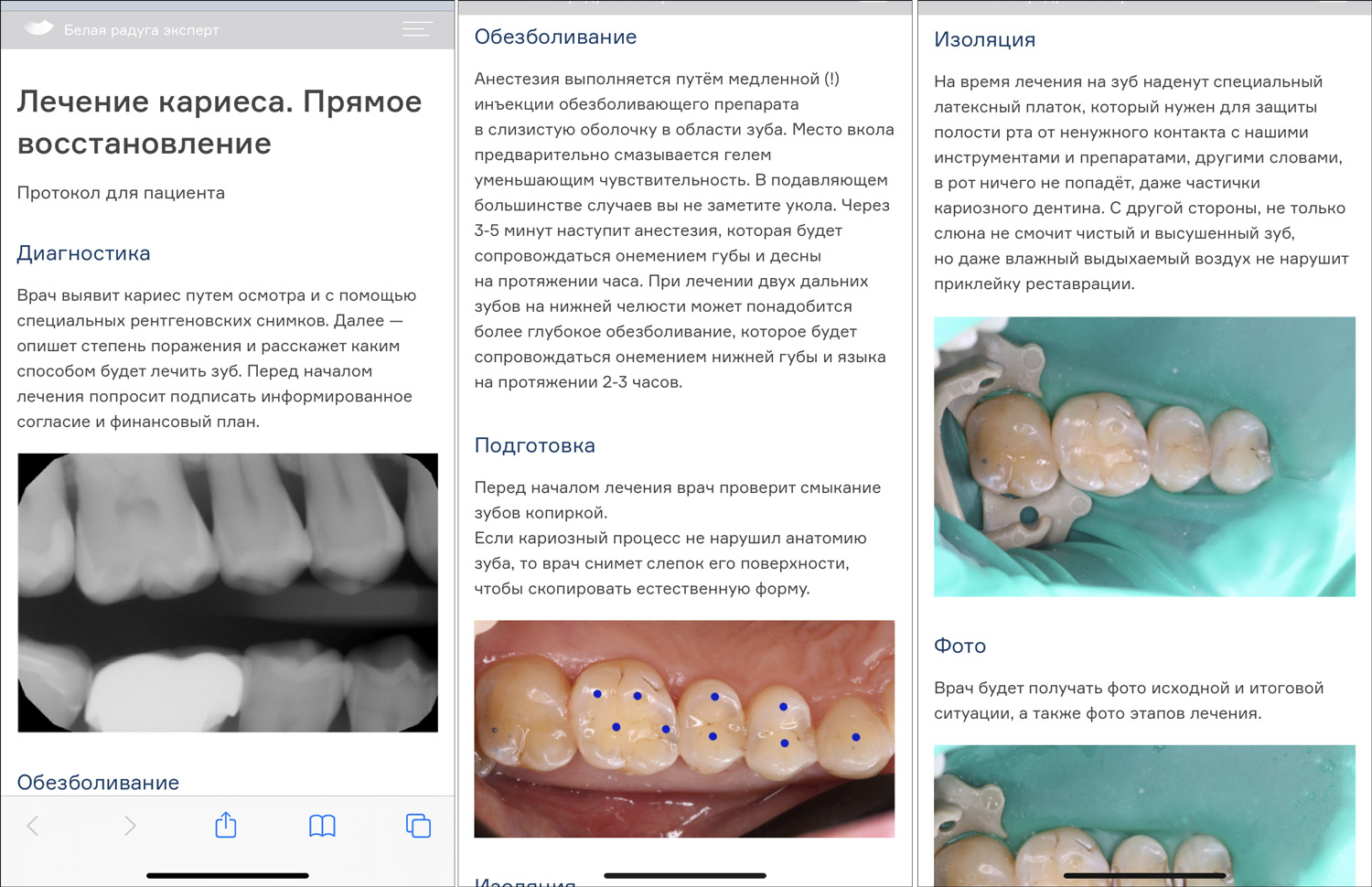Click the 'Подготовка' heading

[x=535, y=446]
